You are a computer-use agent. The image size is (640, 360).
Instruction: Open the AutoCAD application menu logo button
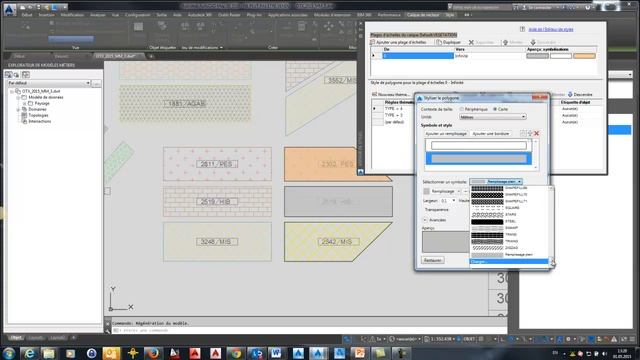tap(9, 9)
